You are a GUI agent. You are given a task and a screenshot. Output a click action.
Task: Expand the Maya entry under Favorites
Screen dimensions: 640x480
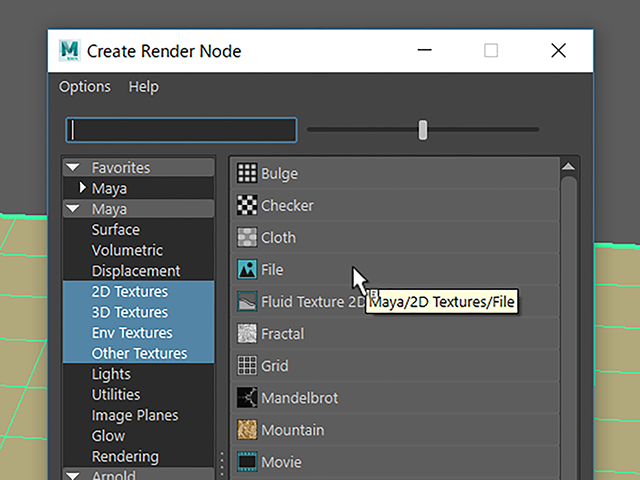pos(82,188)
